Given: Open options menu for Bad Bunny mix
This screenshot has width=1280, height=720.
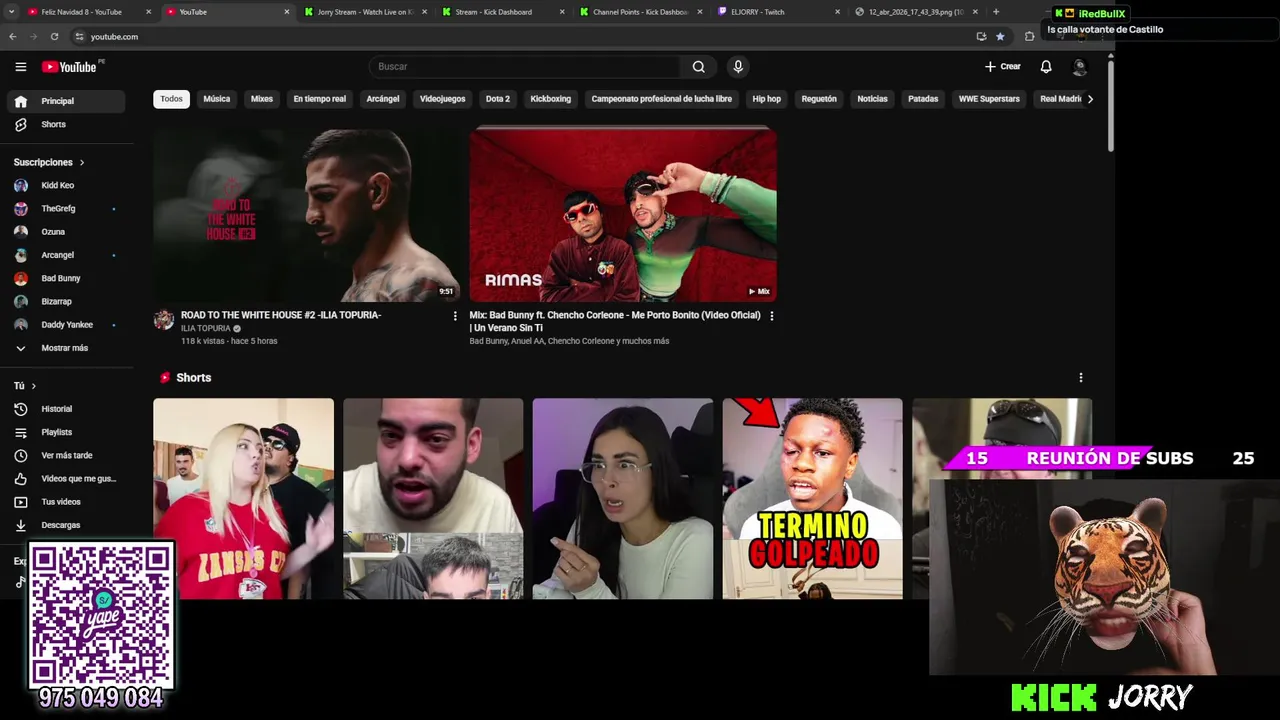Looking at the screenshot, I should click(771, 316).
